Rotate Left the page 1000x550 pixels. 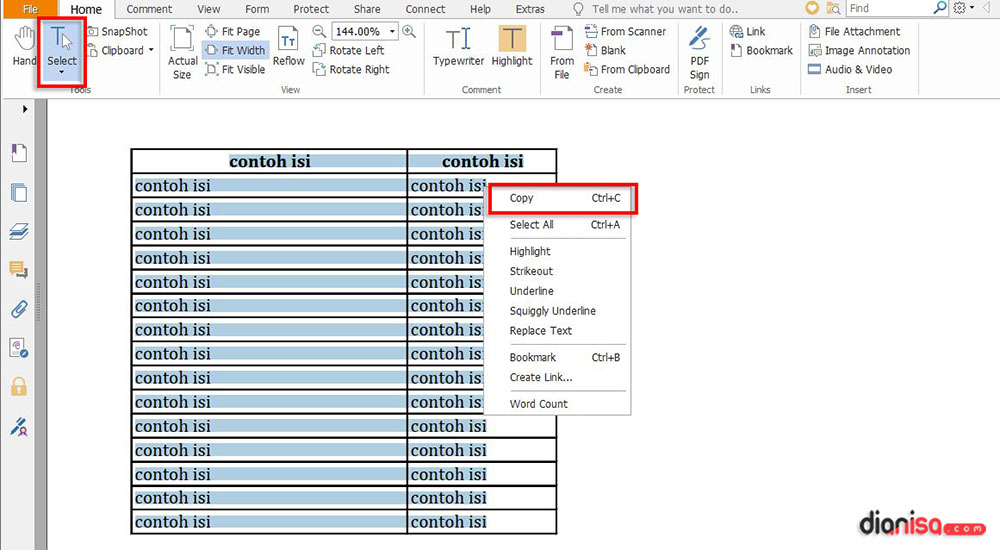point(349,50)
